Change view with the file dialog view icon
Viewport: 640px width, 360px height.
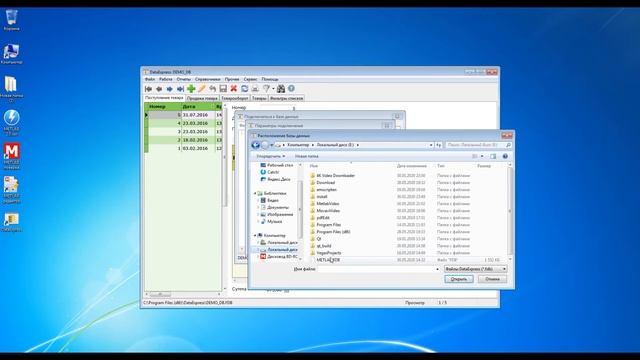475,156
